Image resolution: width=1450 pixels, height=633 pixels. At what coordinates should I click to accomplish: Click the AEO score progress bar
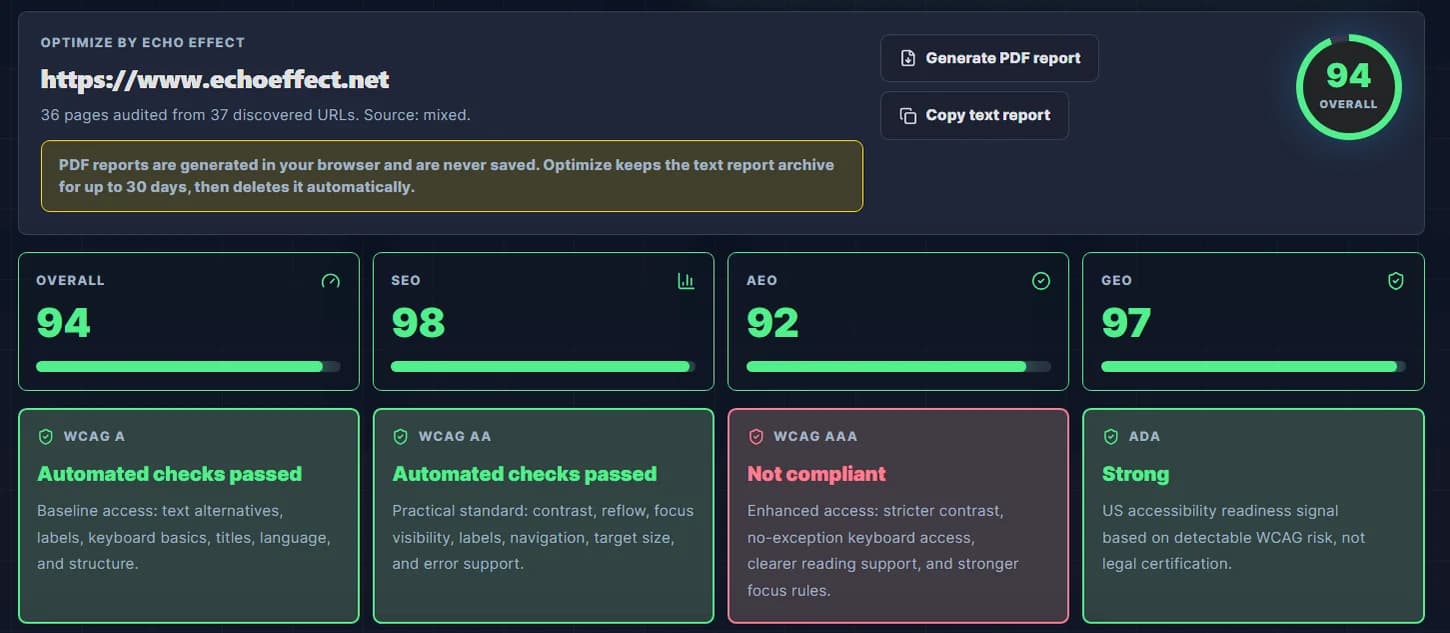[898, 366]
